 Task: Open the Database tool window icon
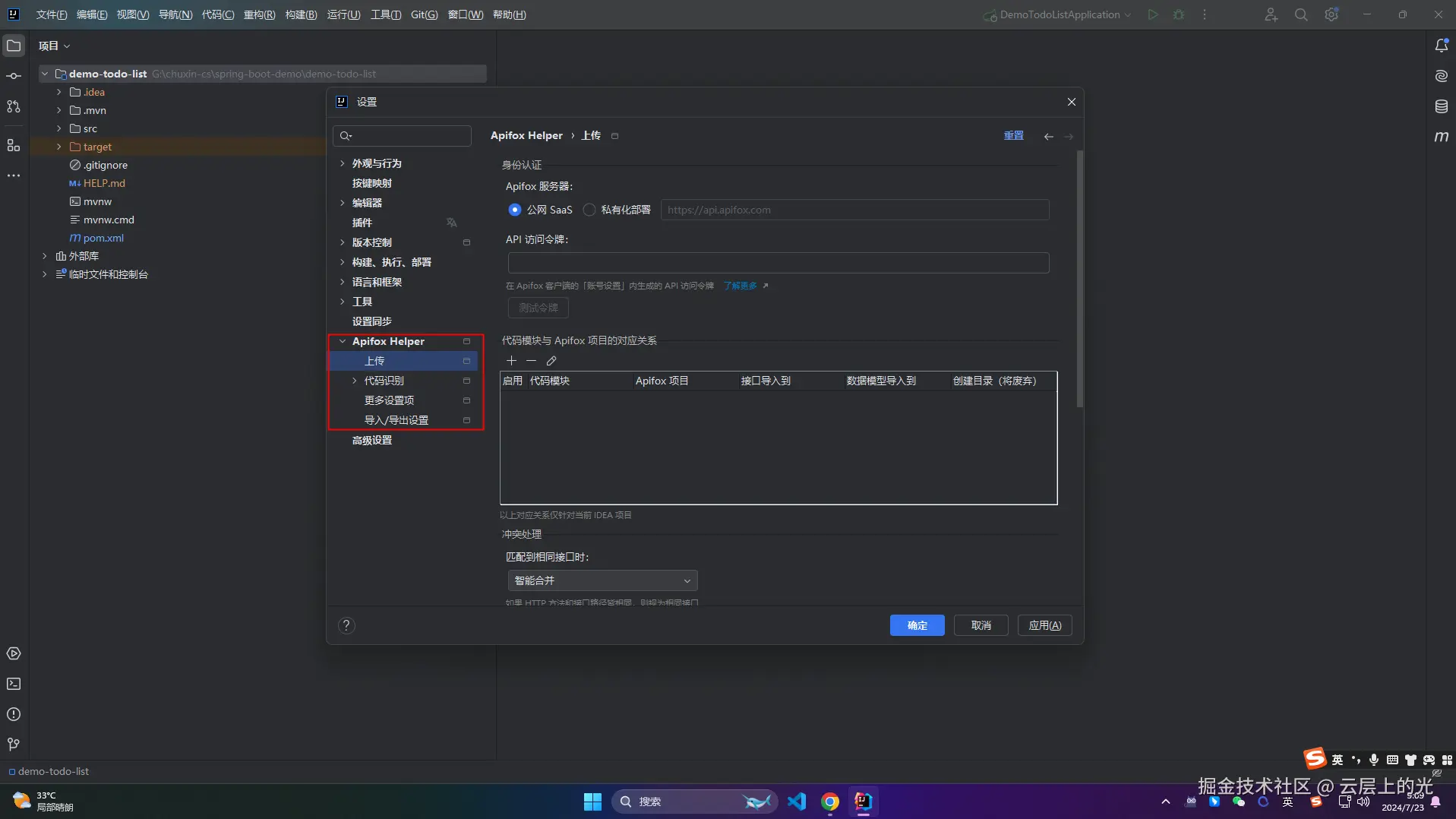1441,106
